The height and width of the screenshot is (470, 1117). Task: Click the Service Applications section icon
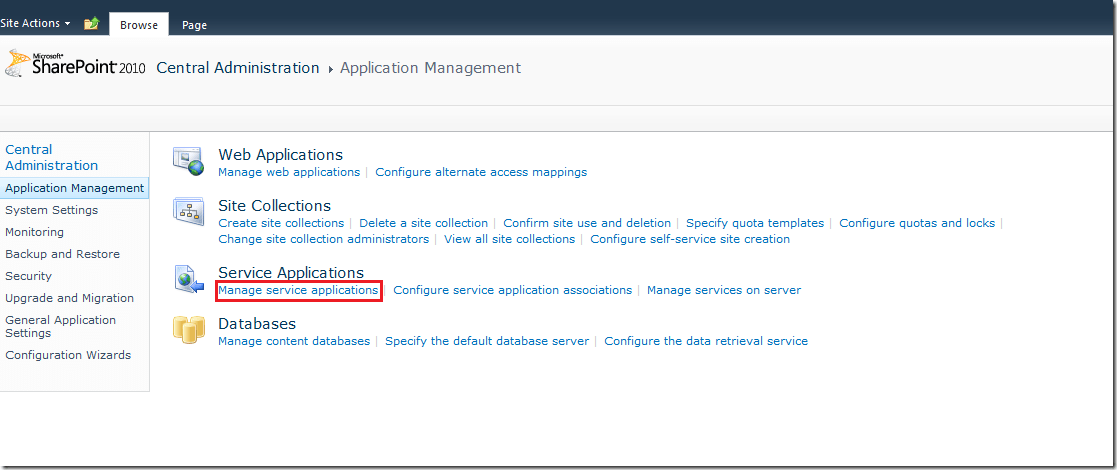[188, 279]
